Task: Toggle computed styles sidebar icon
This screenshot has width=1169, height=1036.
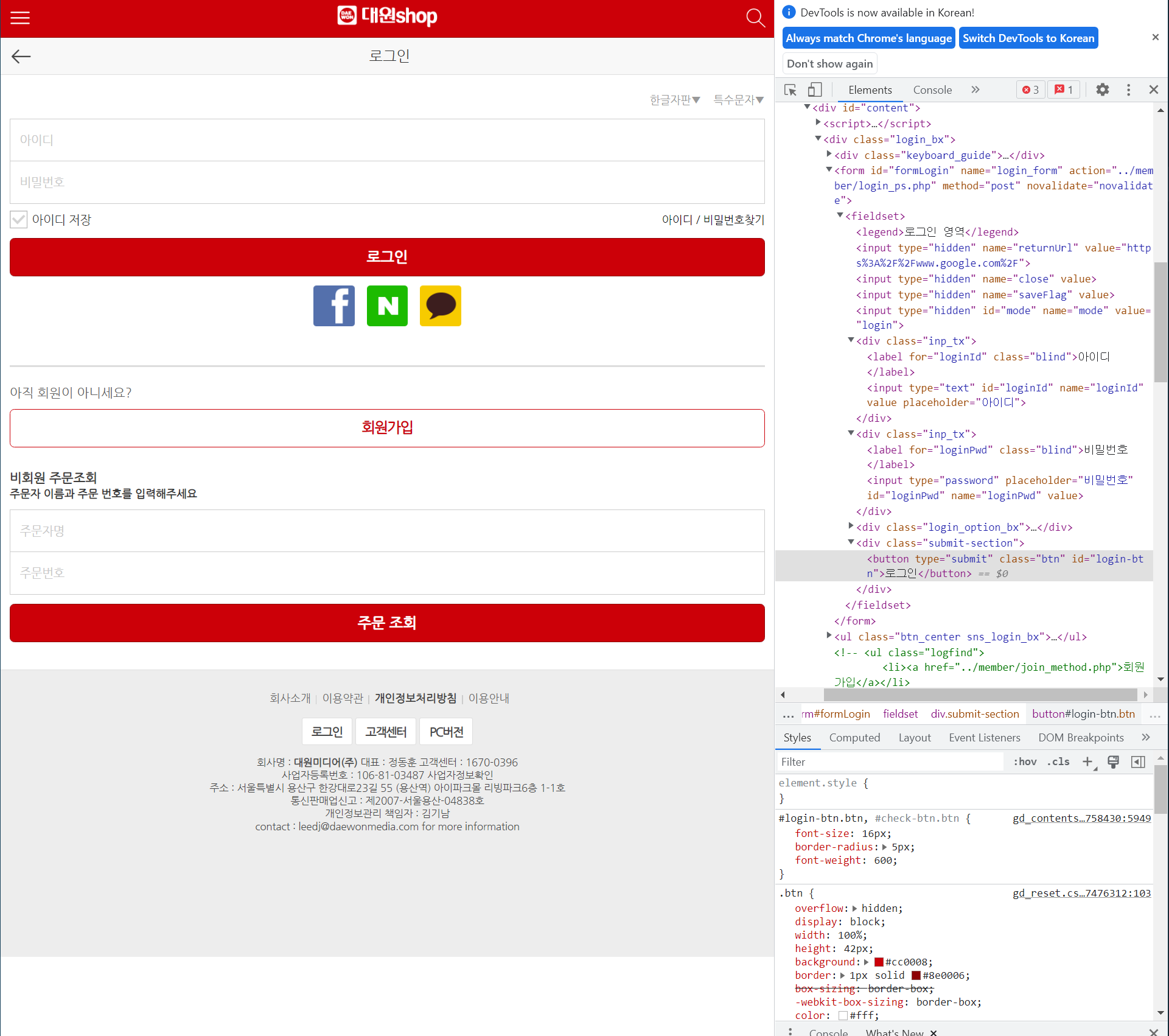Action: (1138, 761)
